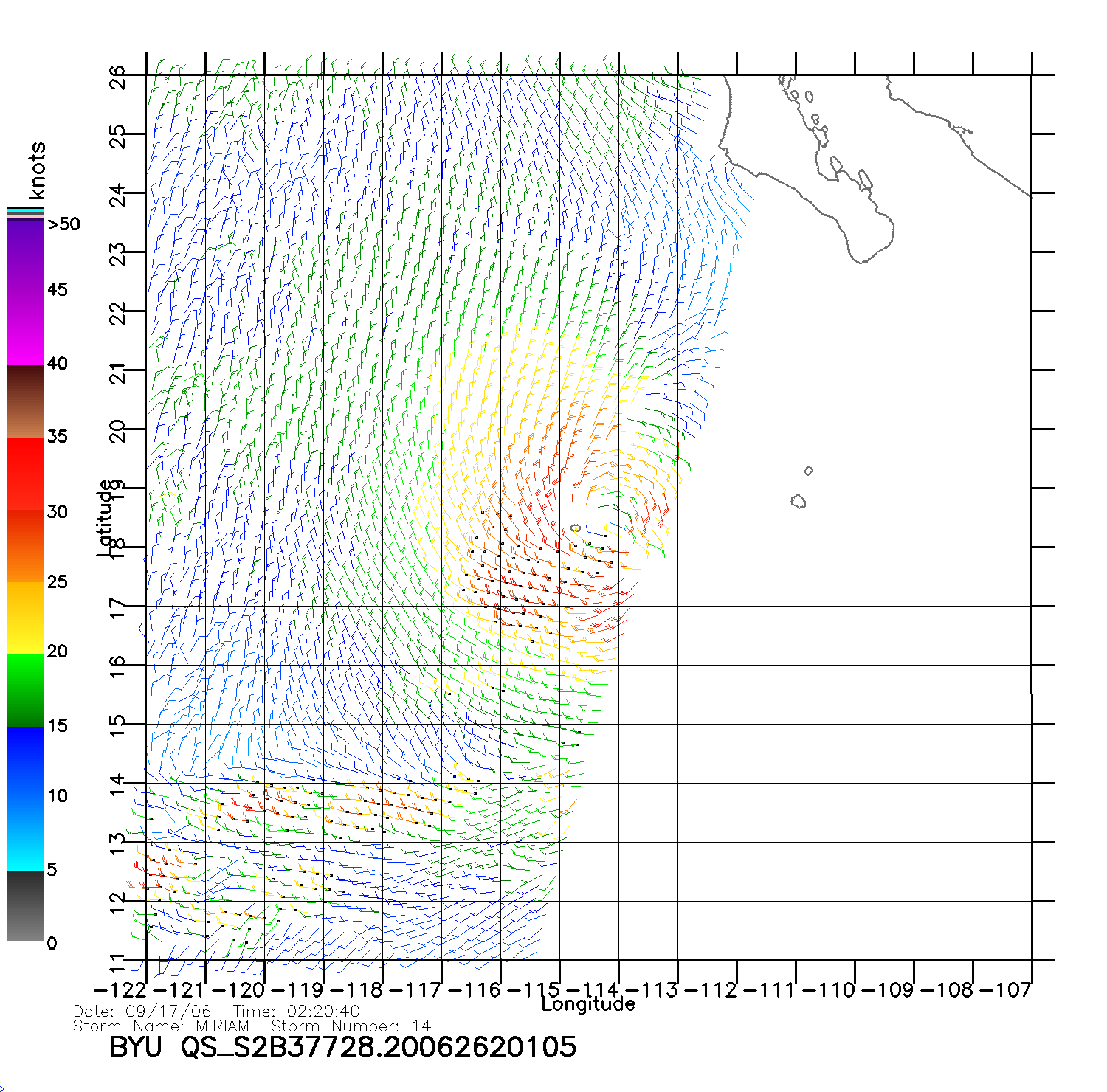Click the Storm Number 14 text
The image size is (1107, 1092).
(x=351, y=1026)
